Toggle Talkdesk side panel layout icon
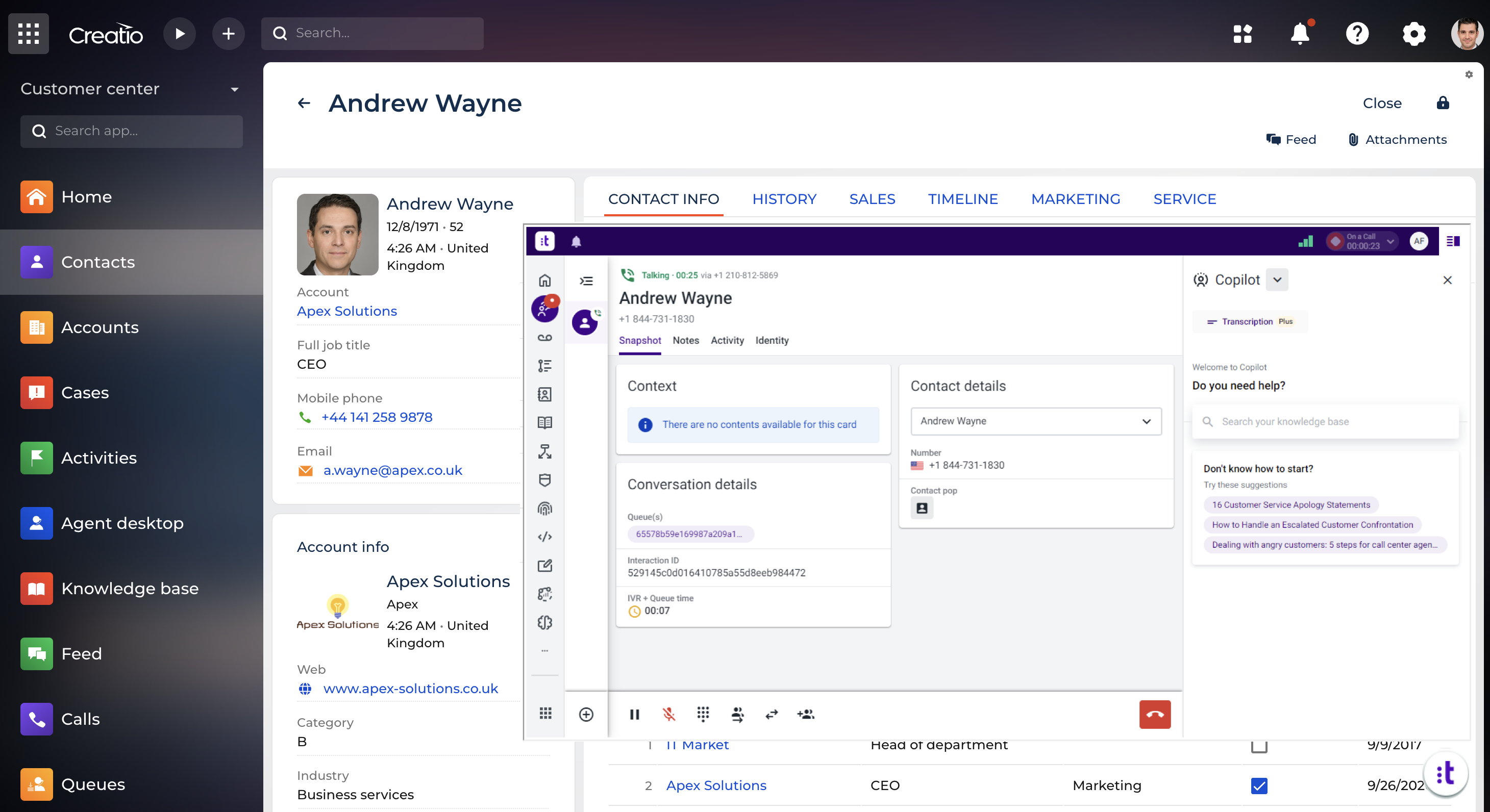 (x=1452, y=242)
